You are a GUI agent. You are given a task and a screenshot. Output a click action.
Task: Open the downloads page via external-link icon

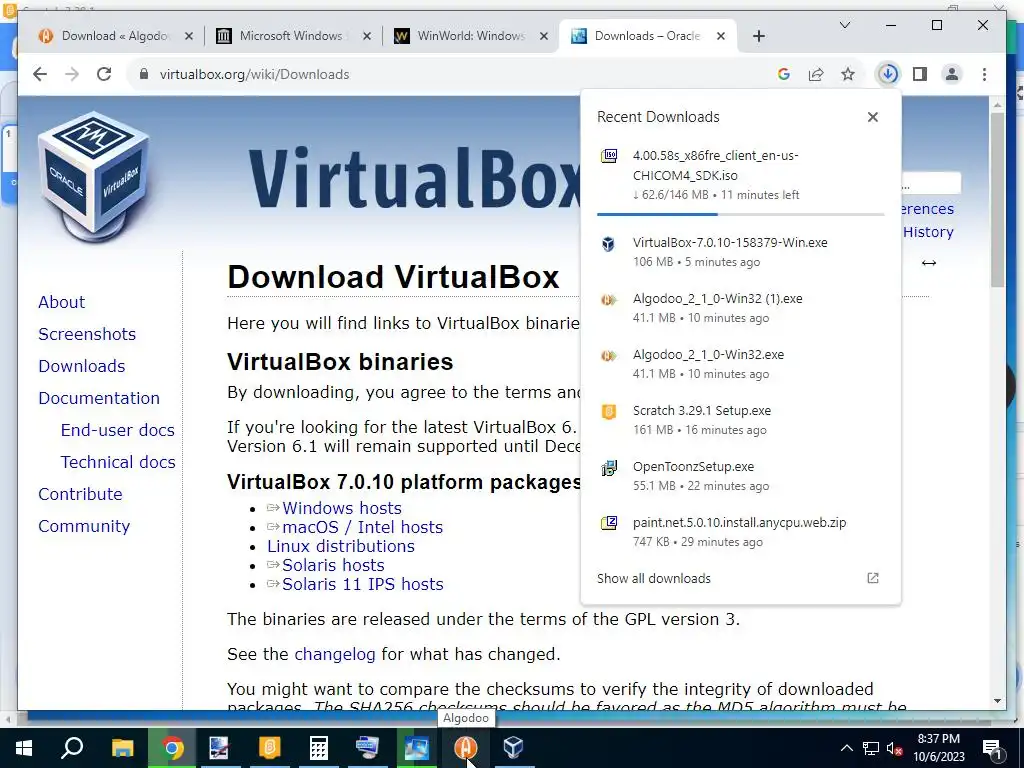(x=872, y=578)
